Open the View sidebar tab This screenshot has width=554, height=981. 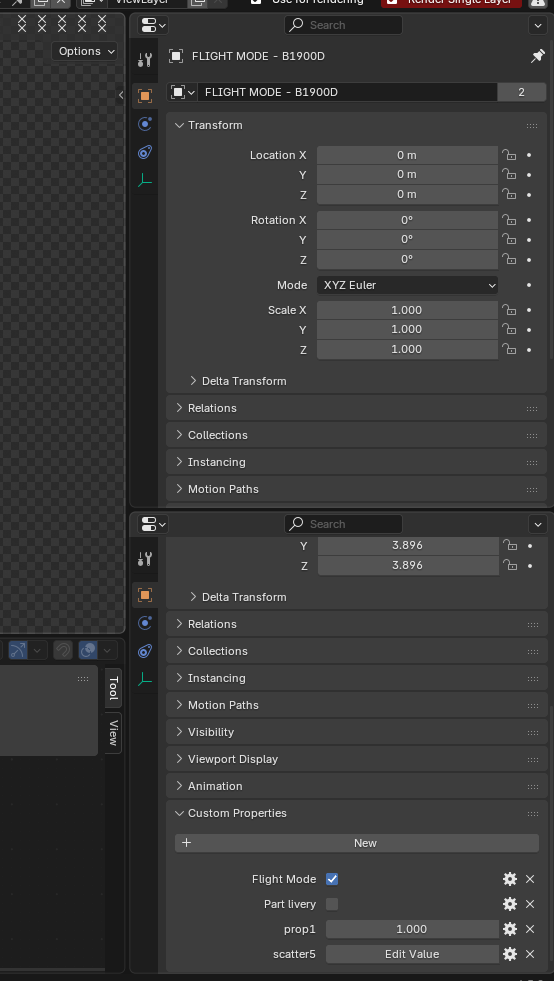[x=113, y=733]
